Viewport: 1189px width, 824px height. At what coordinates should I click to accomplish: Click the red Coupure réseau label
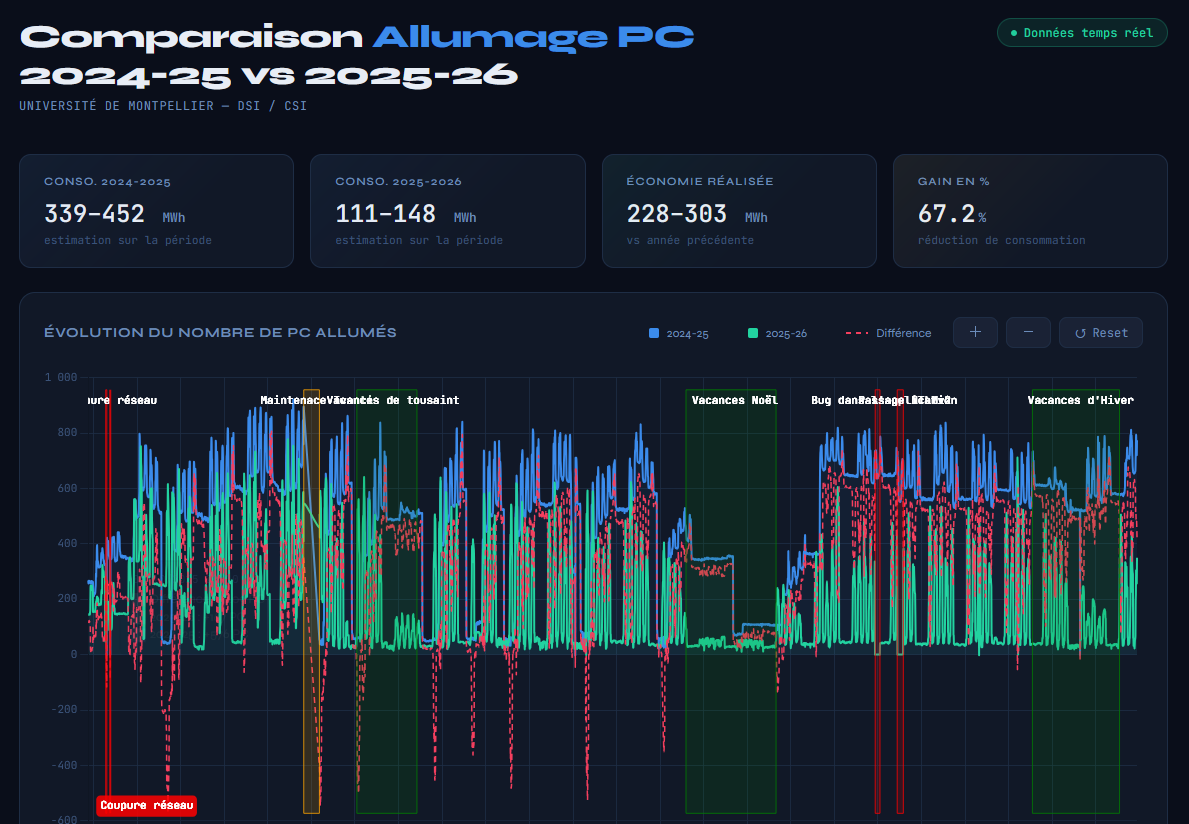click(x=147, y=805)
